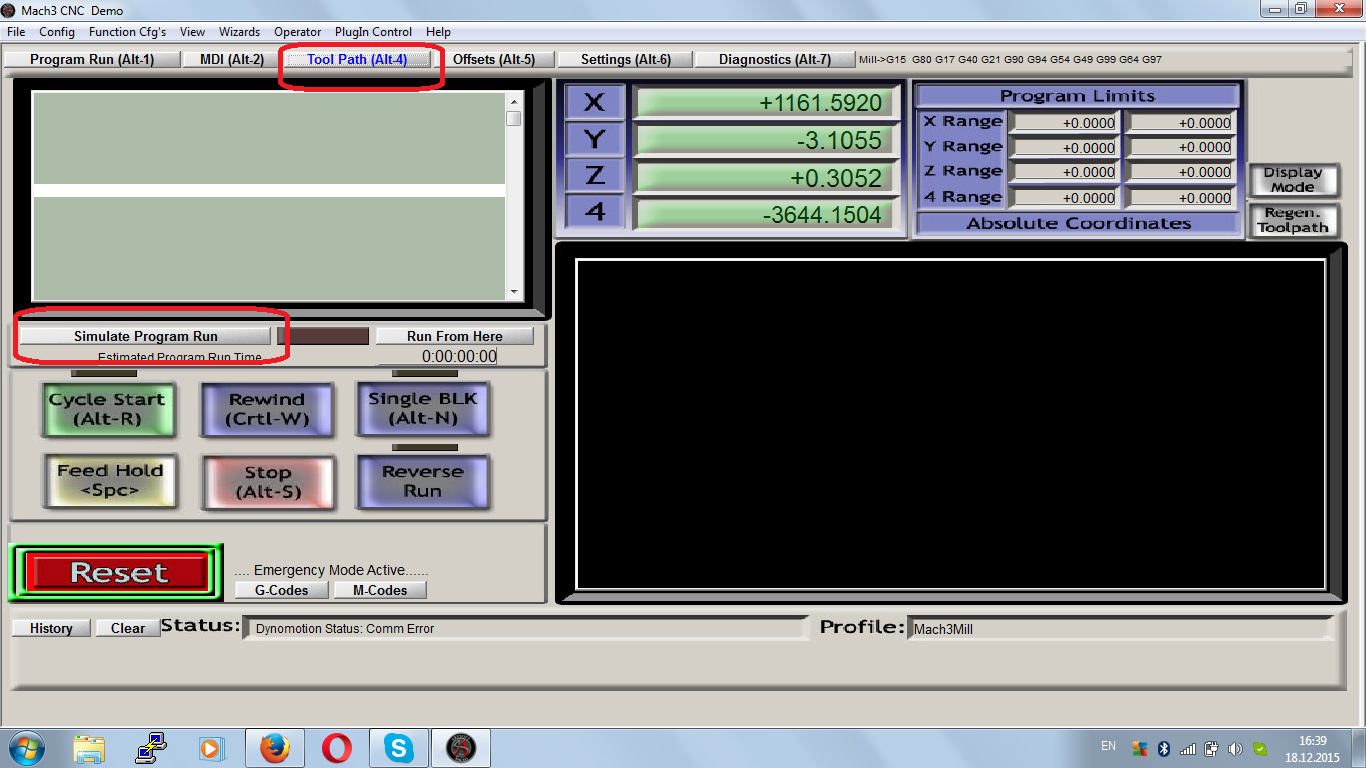Toggle Reverse Run
Viewport: 1366px width, 768px height.
[423, 482]
